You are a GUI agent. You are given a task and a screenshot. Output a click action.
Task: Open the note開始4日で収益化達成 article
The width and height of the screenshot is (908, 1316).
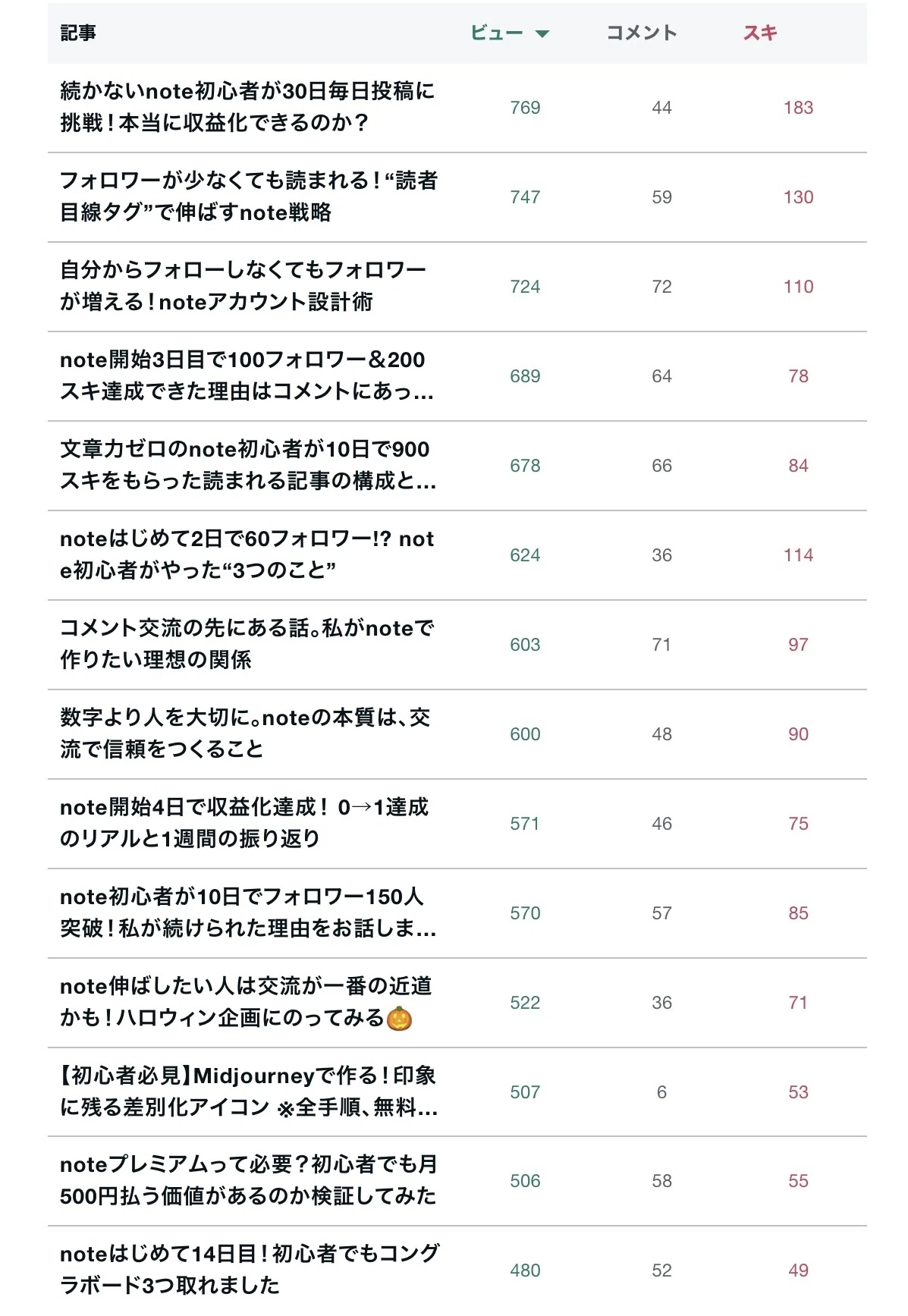point(245,823)
